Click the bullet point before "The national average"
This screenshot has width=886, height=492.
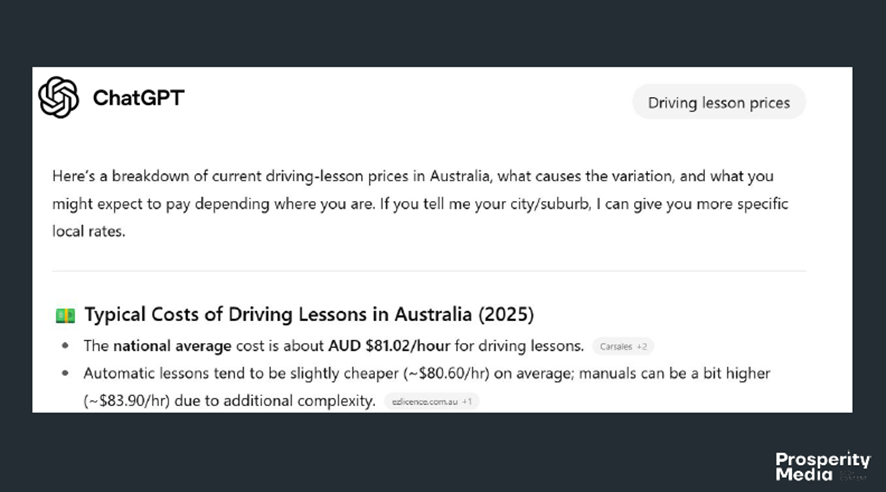point(66,346)
